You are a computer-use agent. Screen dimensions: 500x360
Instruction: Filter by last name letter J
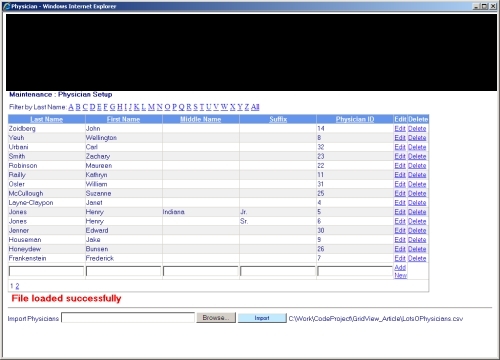point(130,107)
